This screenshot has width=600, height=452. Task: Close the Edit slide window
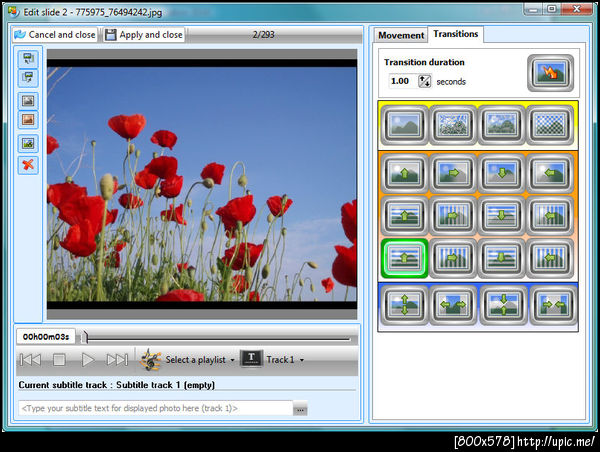coord(576,8)
